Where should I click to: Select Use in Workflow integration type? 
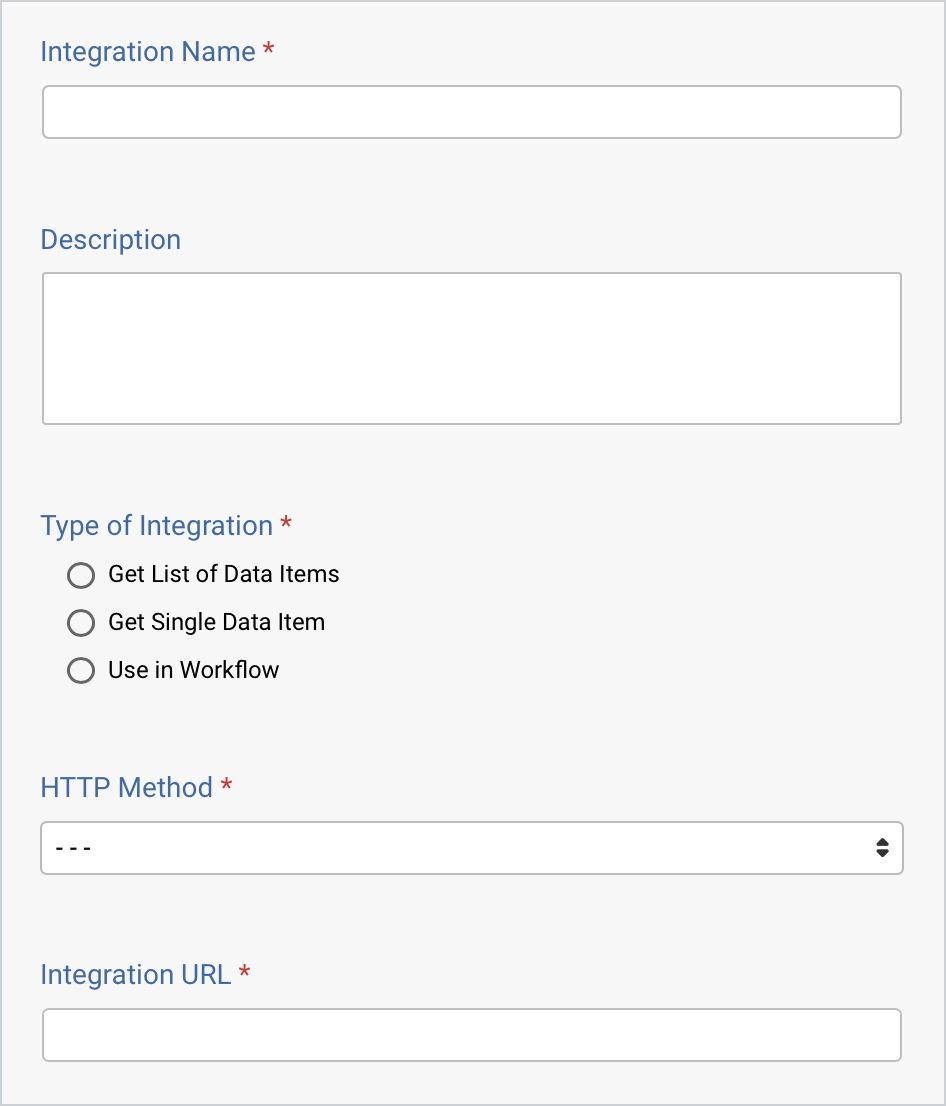tap(81, 670)
